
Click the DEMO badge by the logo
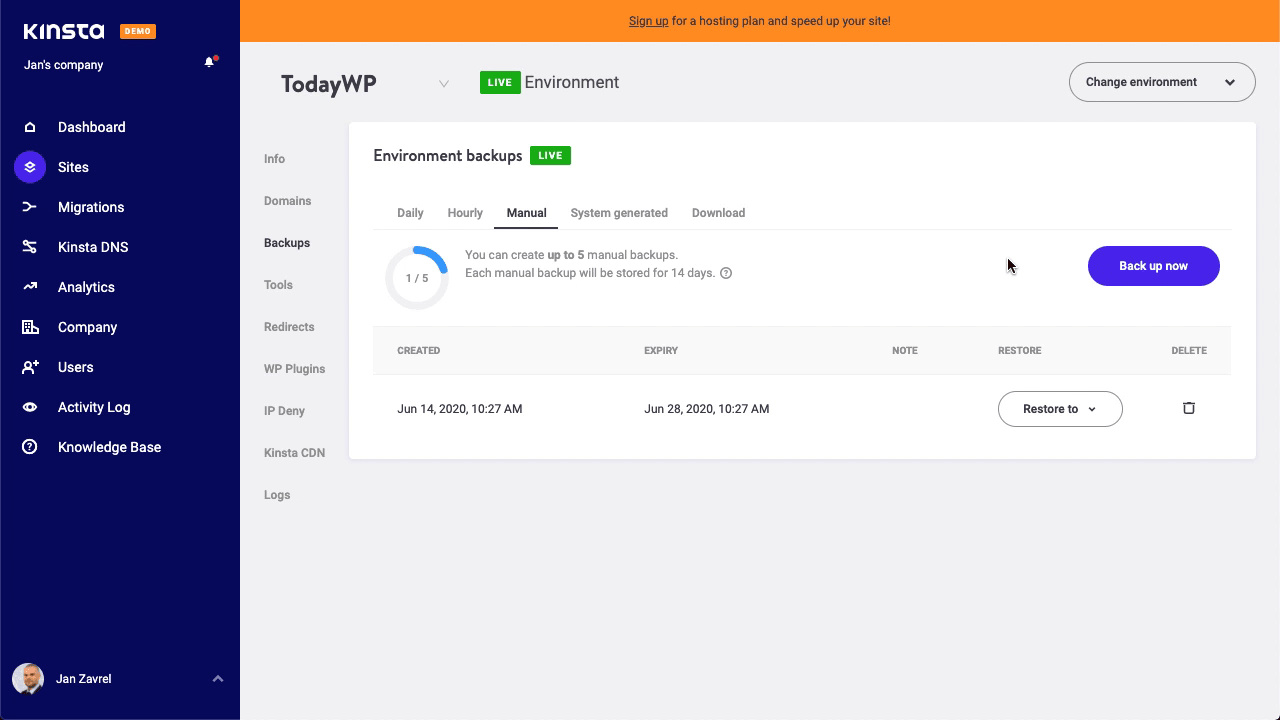pos(138,31)
